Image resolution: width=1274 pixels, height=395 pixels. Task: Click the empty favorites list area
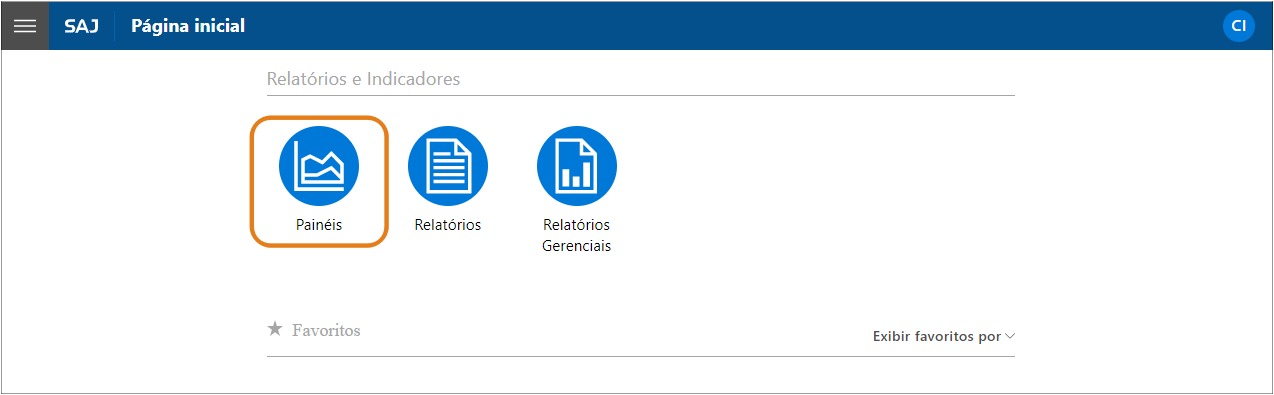point(640,373)
